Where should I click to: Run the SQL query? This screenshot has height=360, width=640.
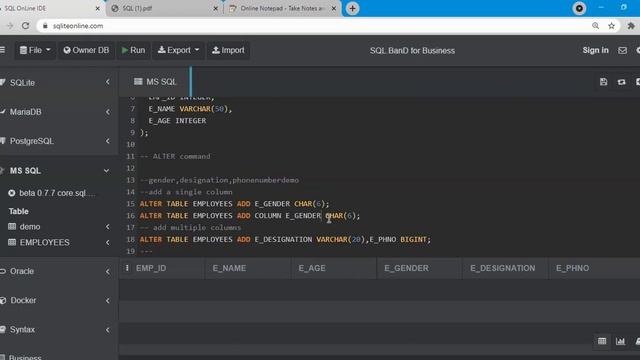[133, 50]
